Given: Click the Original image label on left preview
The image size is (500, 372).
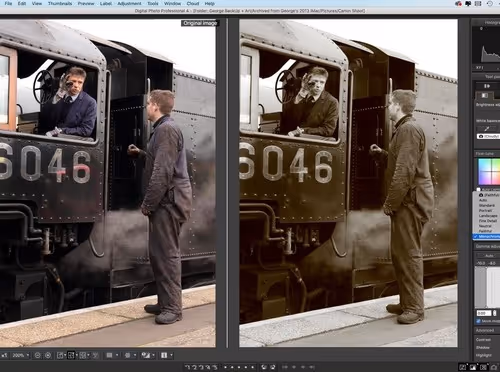Looking at the screenshot, I should tap(200, 23).
